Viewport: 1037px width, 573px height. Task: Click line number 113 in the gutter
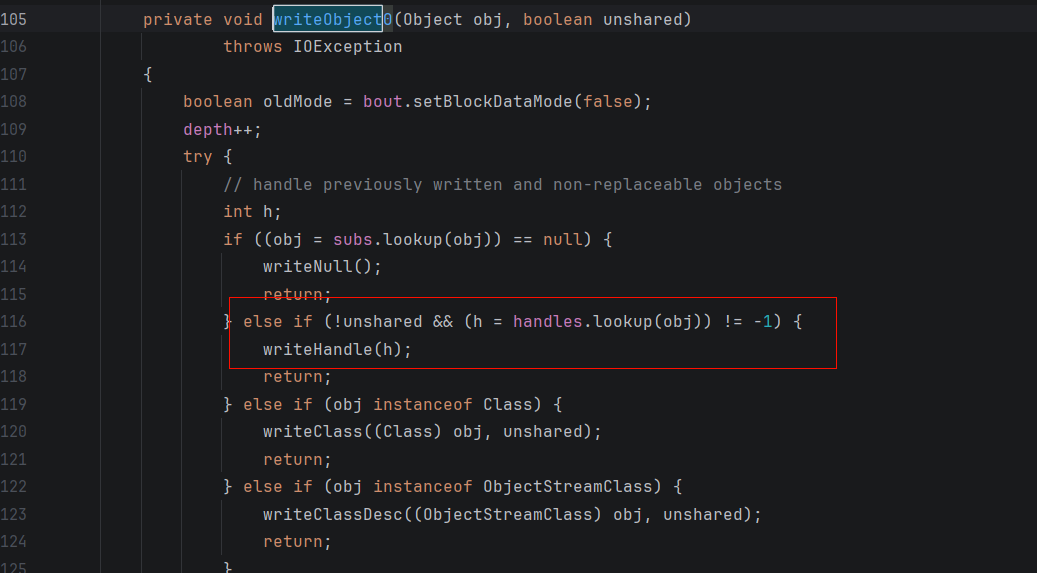pos(14,239)
